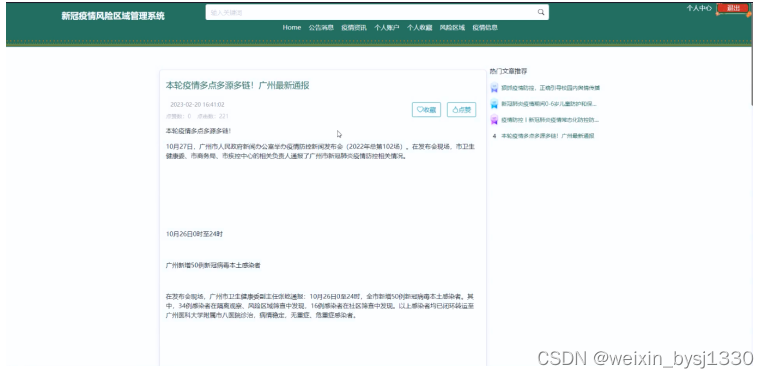Click the first-place medal icon in hot articles
769x378 pixels.
(494, 88)
